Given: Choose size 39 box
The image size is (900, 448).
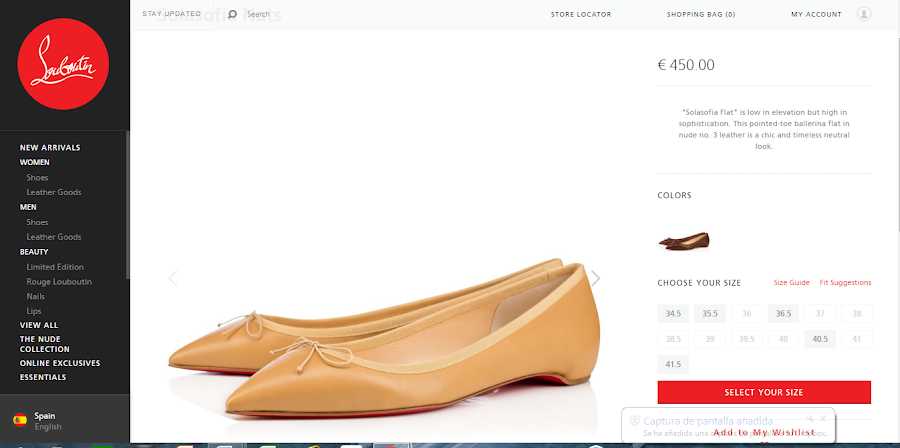Looking at the screenshot, I should click(710, 339).
